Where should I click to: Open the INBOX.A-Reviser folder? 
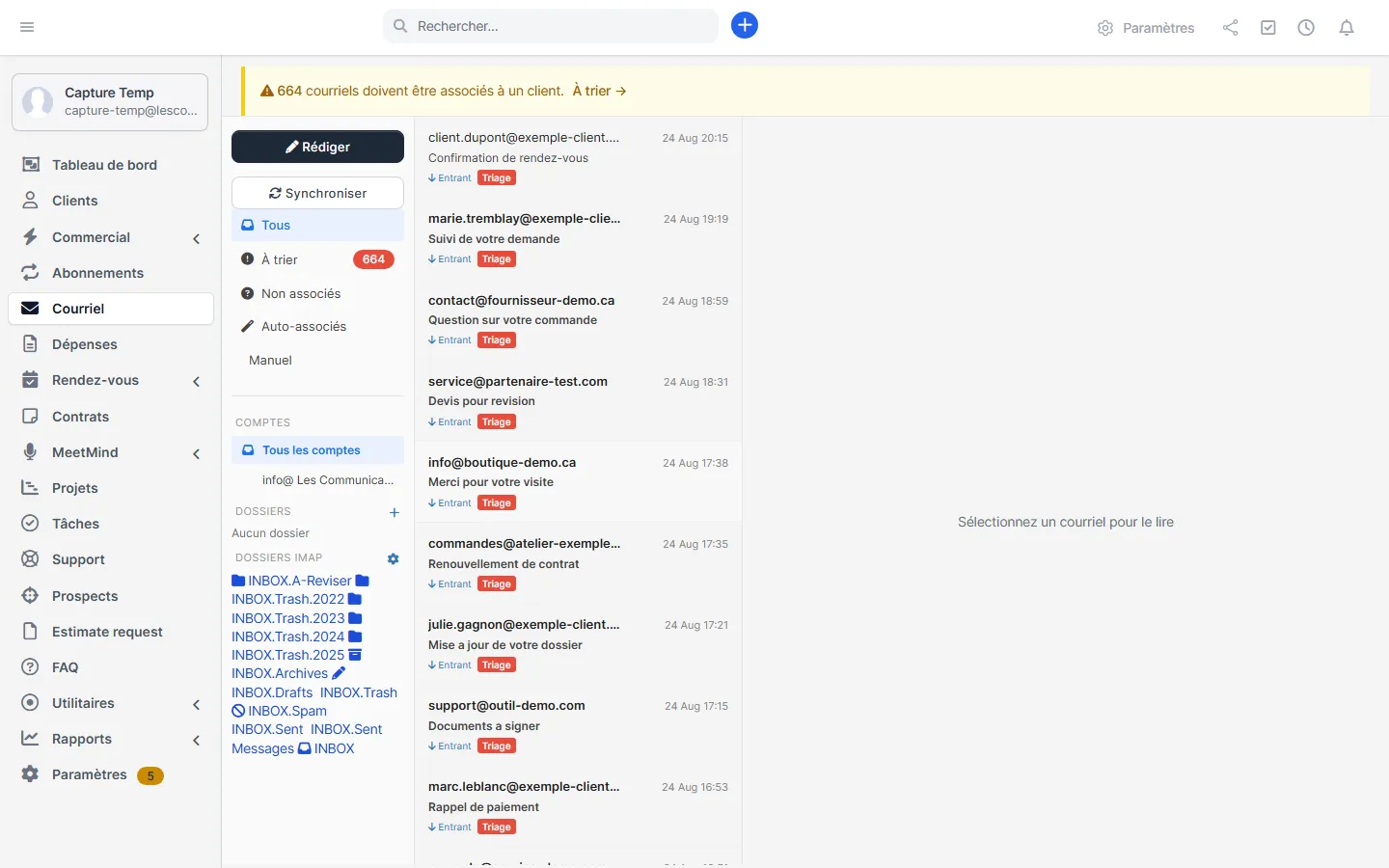point(300,581)
